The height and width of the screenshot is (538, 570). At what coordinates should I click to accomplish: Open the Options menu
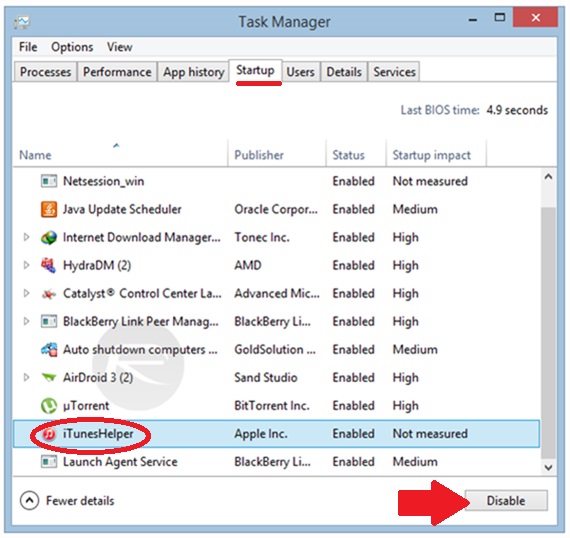pos(72,47)
